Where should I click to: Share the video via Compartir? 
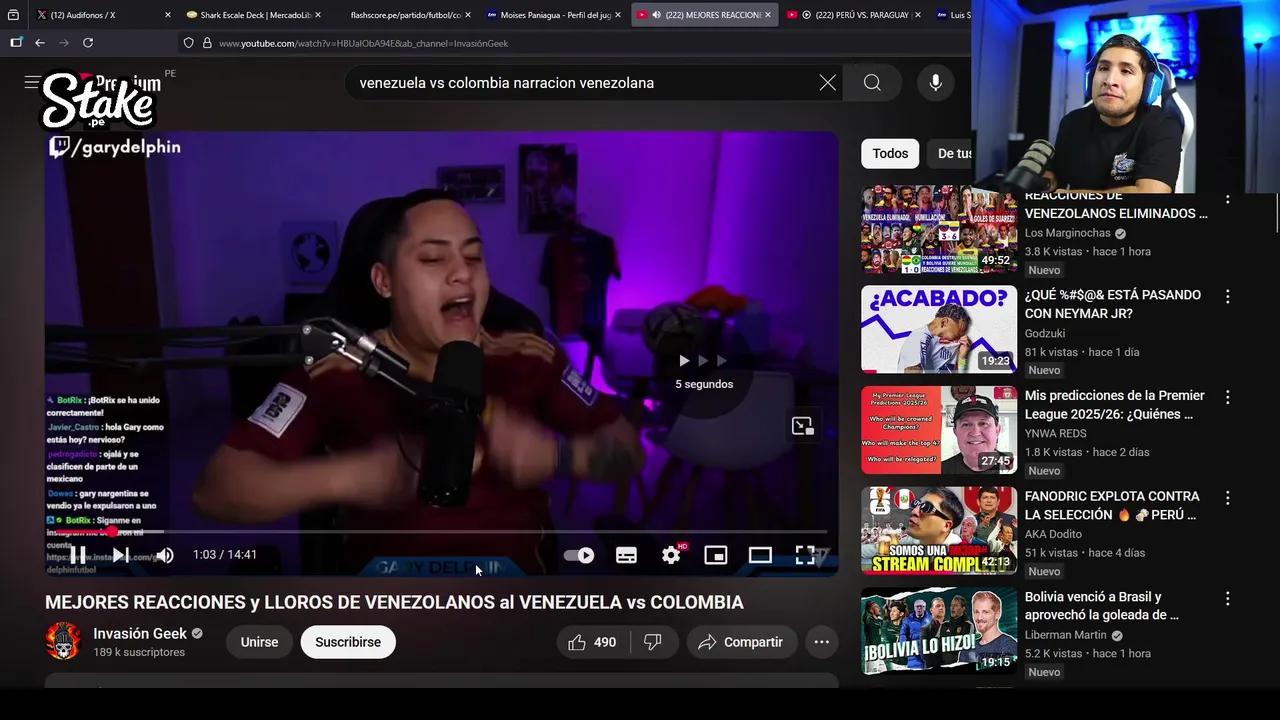click(x=741, y=642)
